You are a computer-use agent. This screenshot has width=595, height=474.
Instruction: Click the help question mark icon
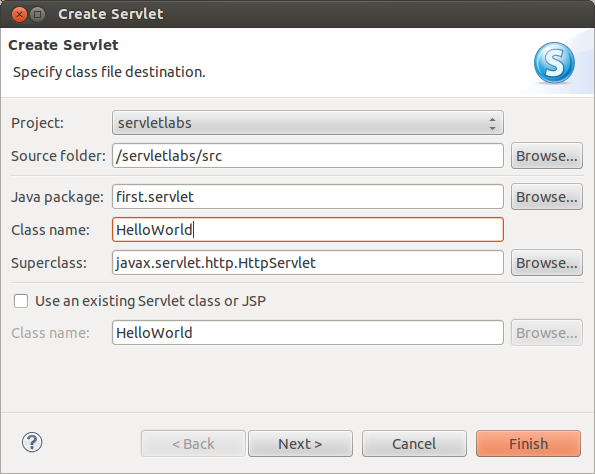pyautogui.click(x=32, y=443)
